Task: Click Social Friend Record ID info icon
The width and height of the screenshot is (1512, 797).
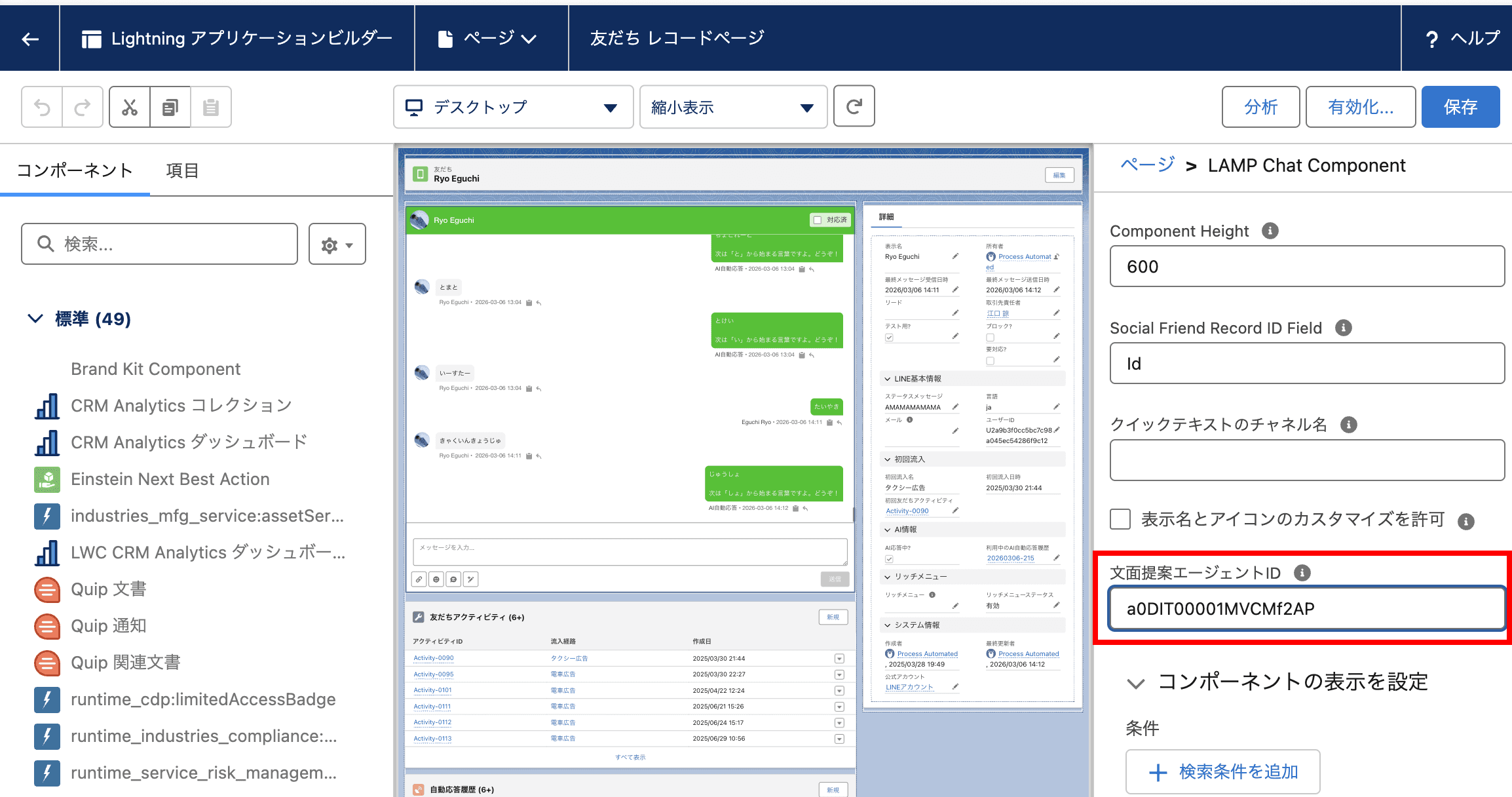Action: [x=1344, y=328]
